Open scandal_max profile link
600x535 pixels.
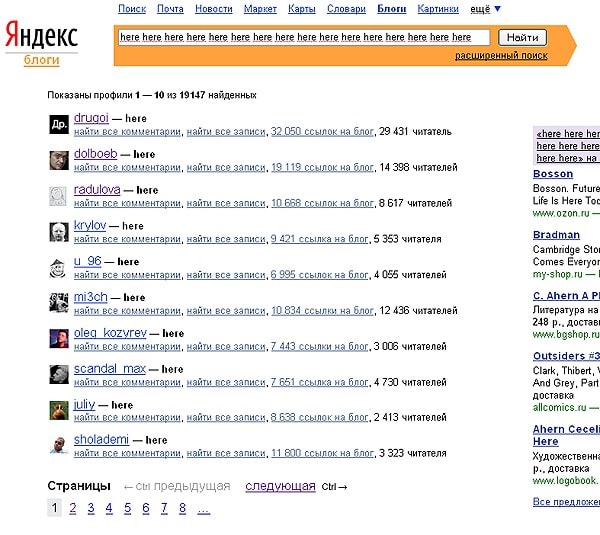[x=110, y=369]
